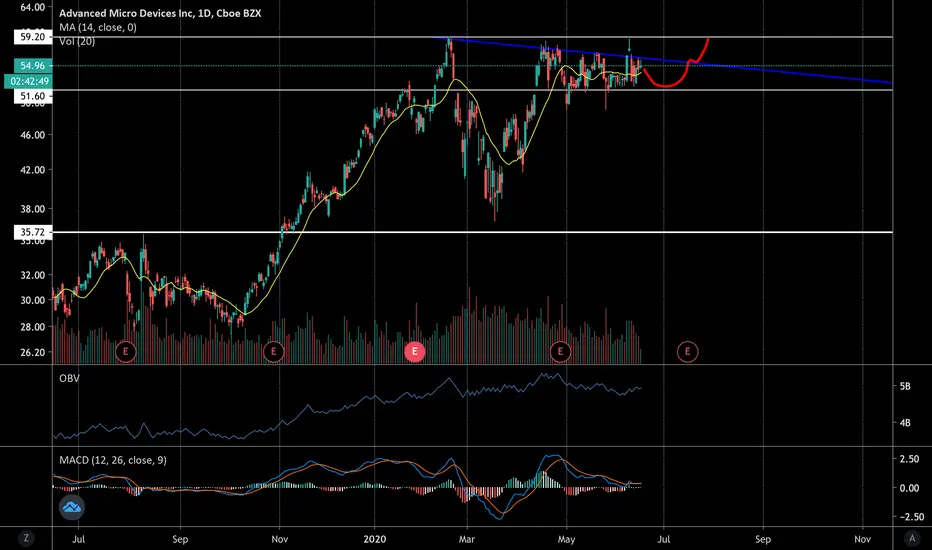
Task: Click the 4B value on OBV axis
Action: point(905,423)
